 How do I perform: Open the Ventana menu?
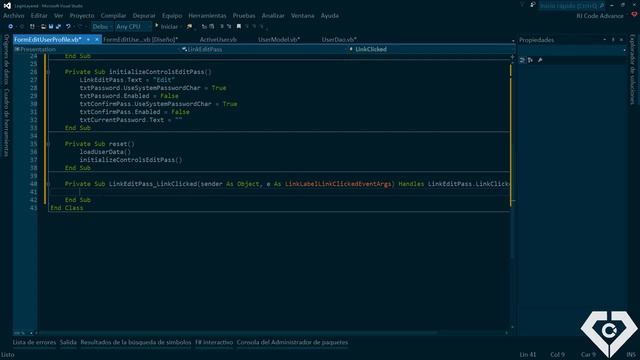pyautogui.click(x=303, y=16)
